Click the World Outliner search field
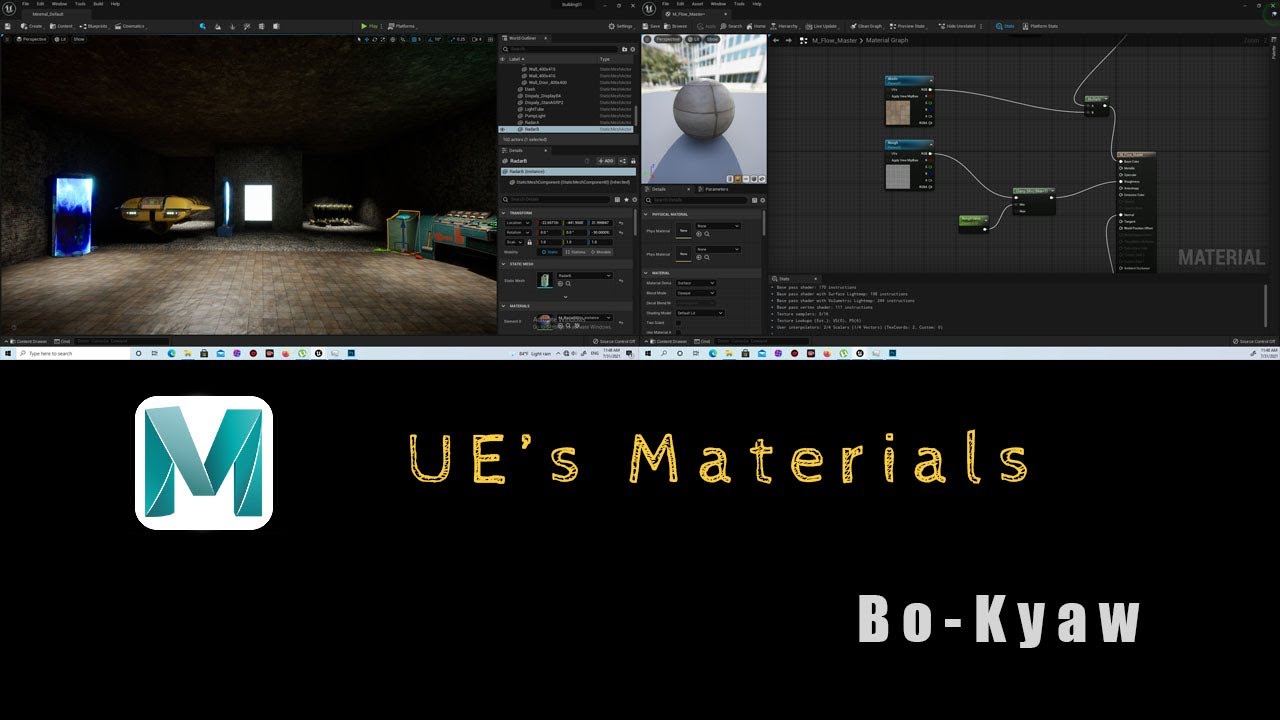The height and width of the screenshot is (720, 1280). pyautogui.click(x=559, y=48)
